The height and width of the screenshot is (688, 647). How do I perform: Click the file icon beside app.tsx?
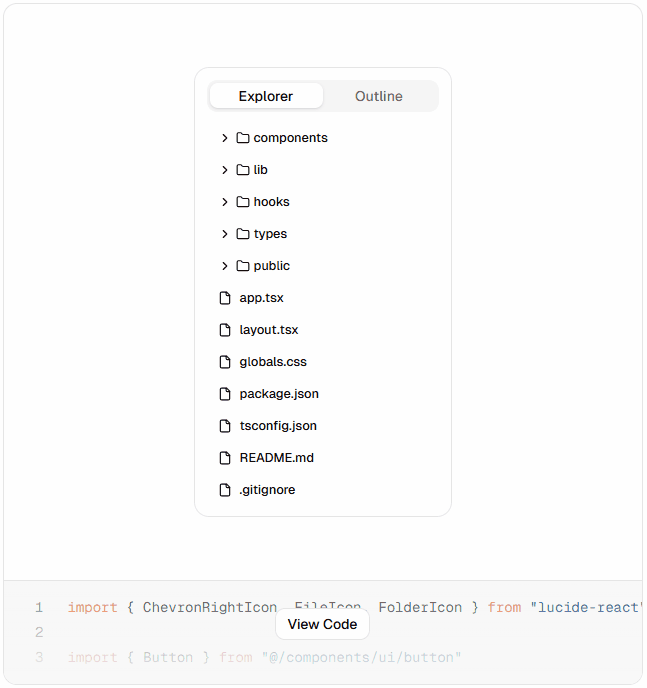[225, 298]
